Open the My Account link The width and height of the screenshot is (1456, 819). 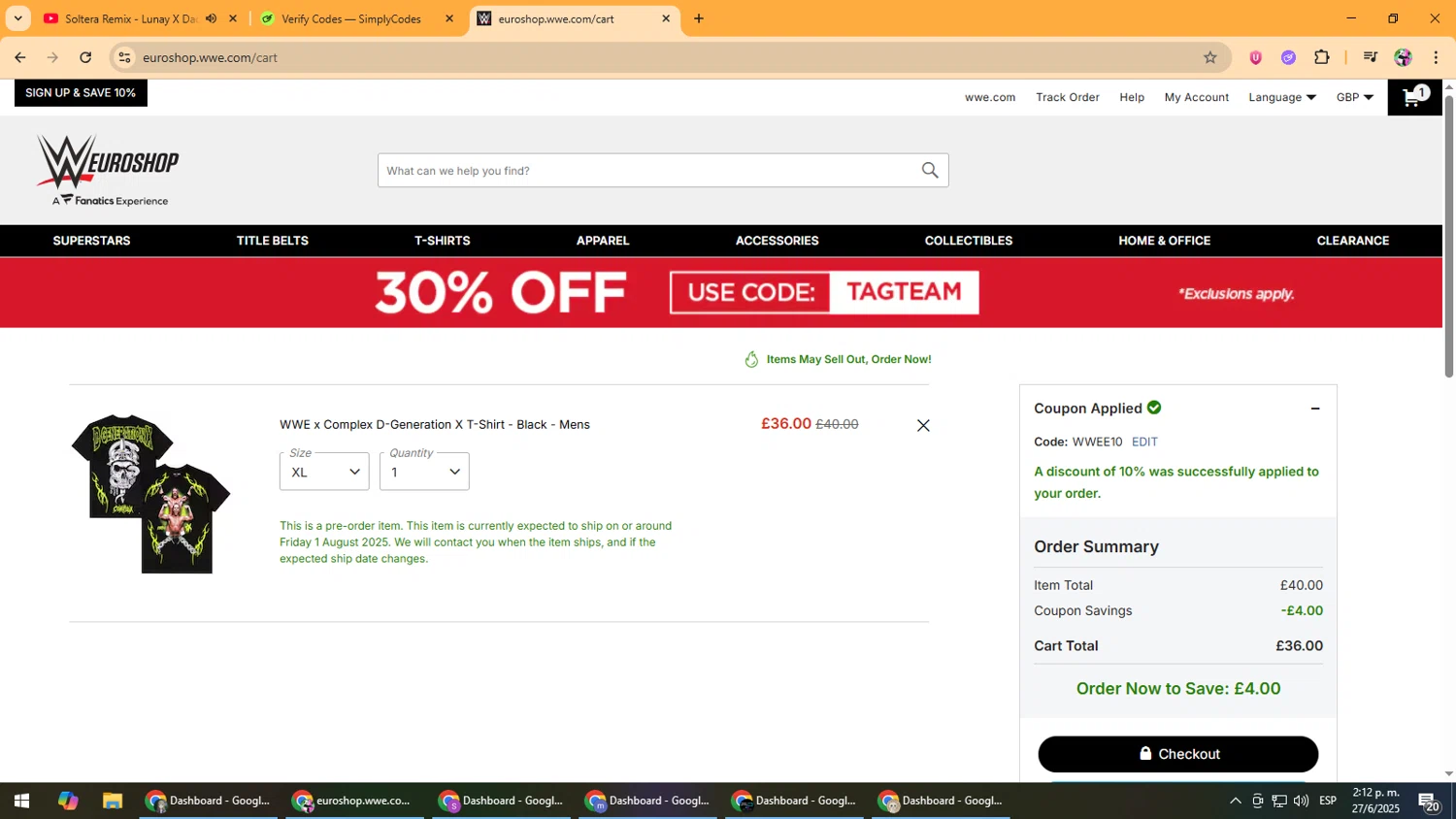(x=1196, y=97)
